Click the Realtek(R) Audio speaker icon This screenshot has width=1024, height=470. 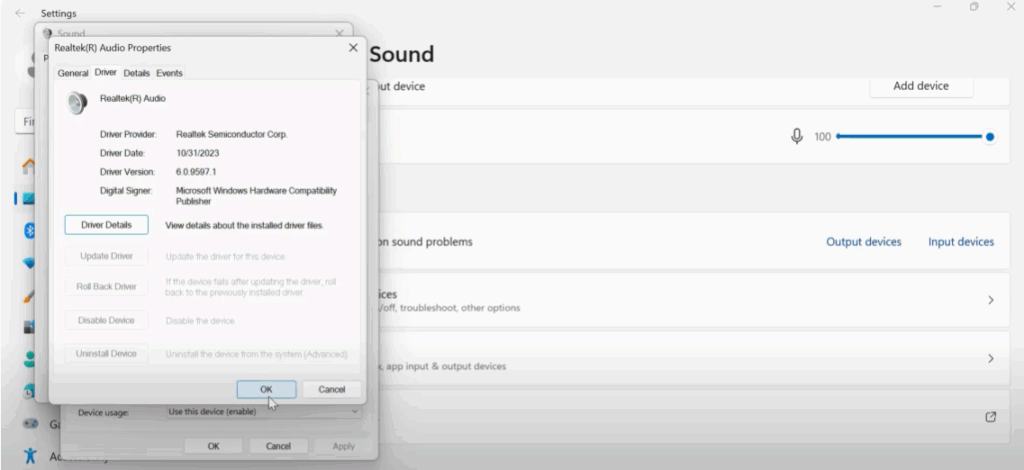click(x=77, y=102)
